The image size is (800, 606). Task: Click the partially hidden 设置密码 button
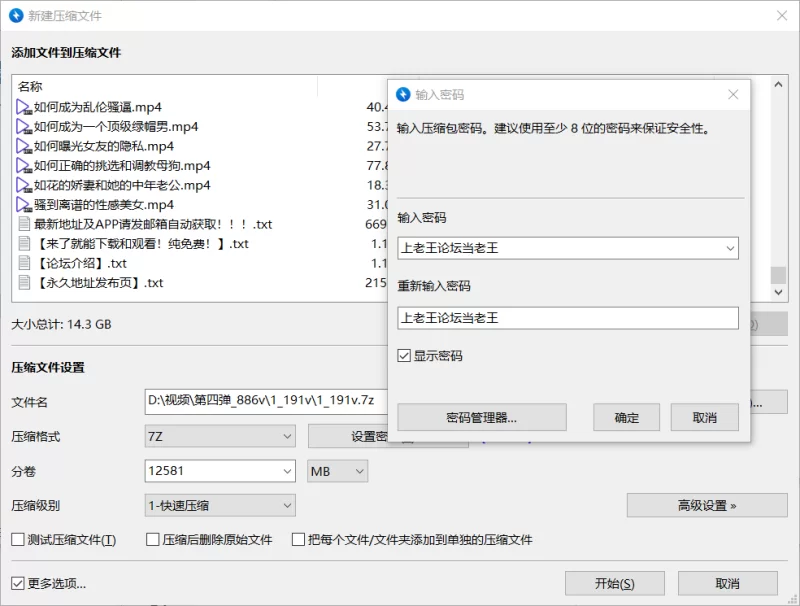(348, 437)
